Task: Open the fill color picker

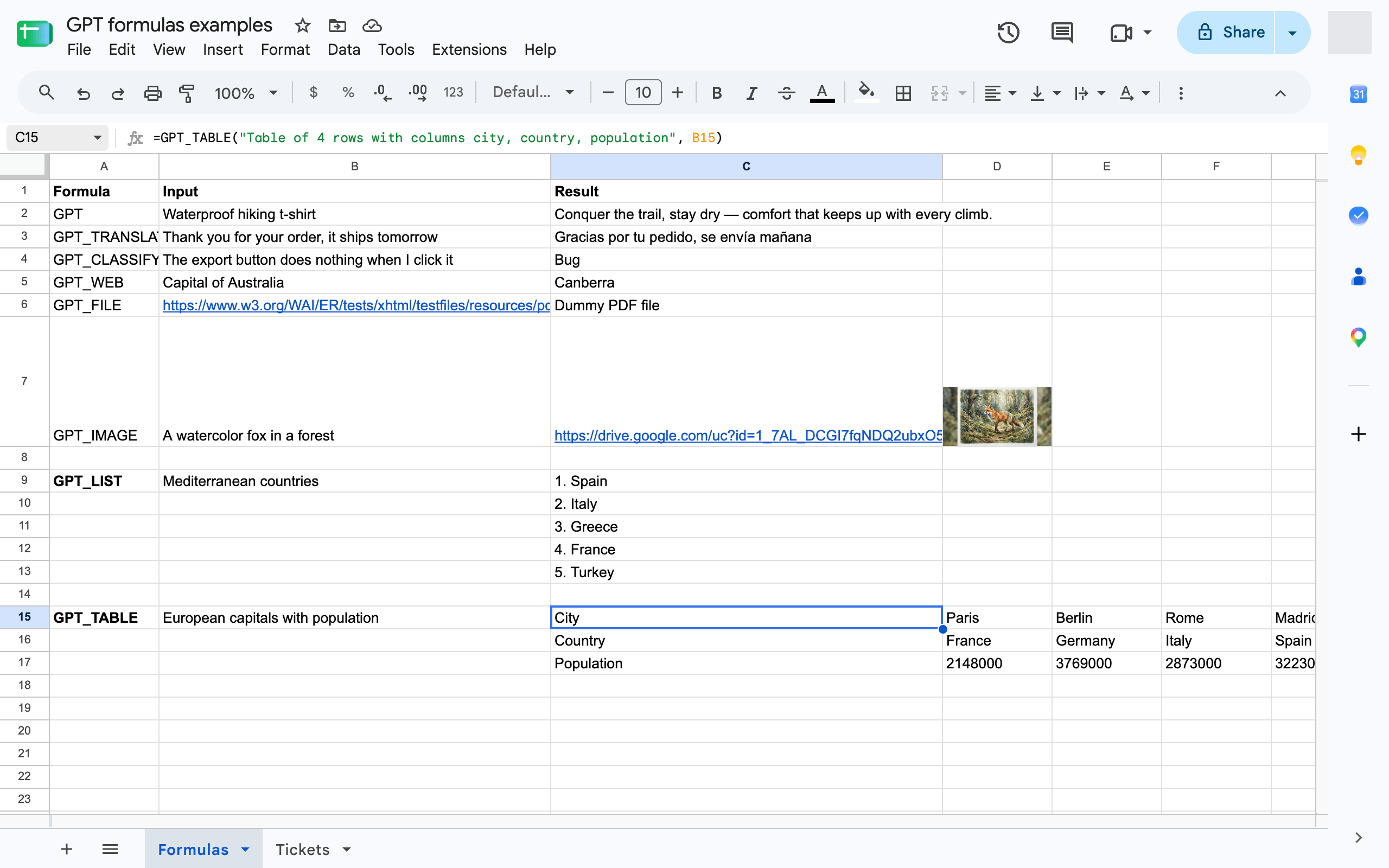Action: pyautogui.click(x=866, y=92)
